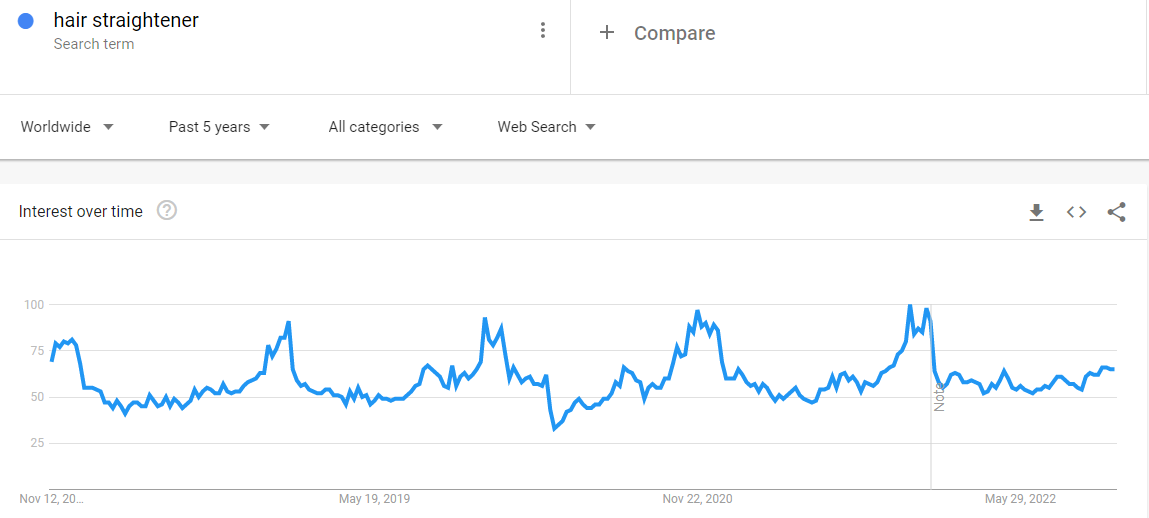The height and width of the screenshot is (518, 1149).
Task: Click the blue dot beside hair straightener
Action: [x=26, y=21]
